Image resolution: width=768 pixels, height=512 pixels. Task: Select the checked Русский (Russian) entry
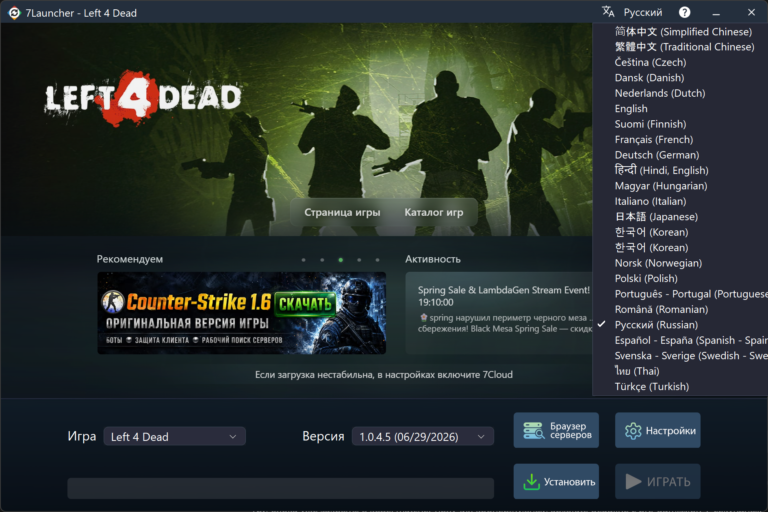pyautogui.click(x=656, y=325)
